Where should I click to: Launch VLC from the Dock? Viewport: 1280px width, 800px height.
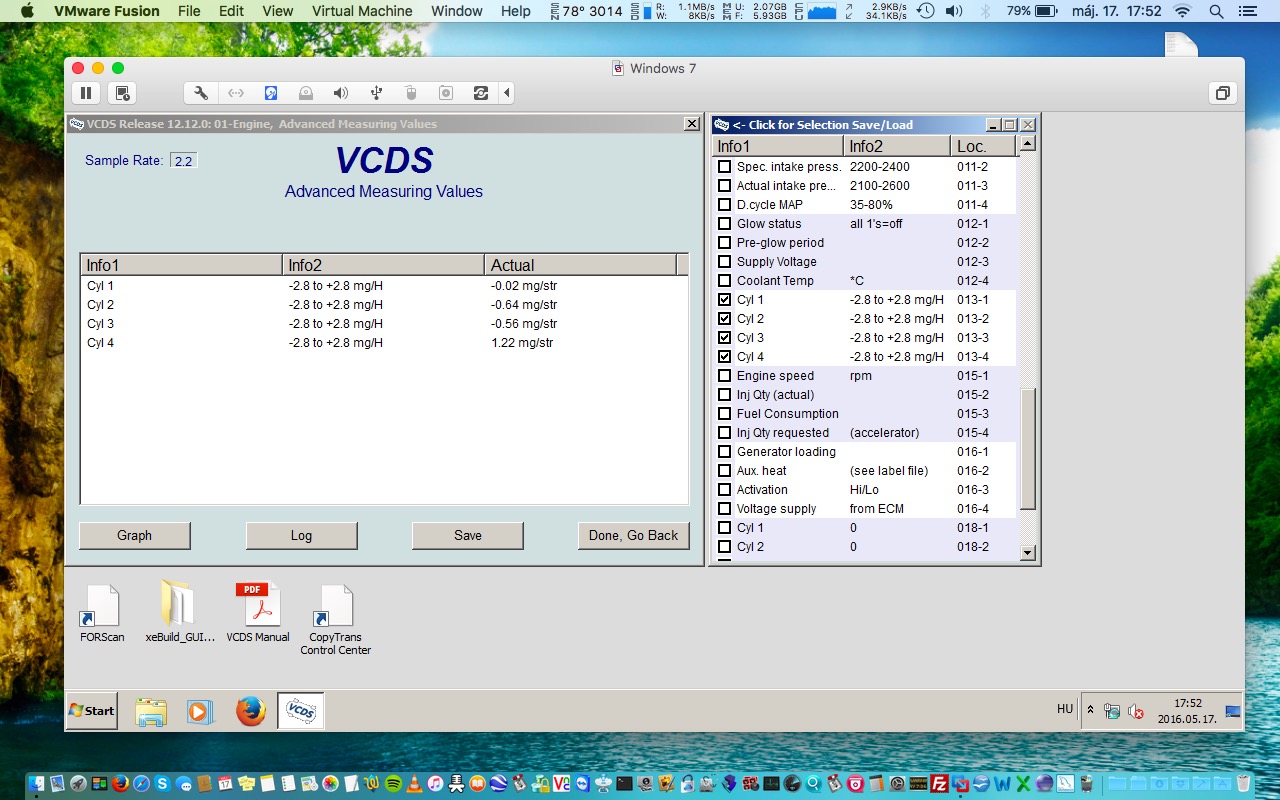click(x=414, y=784)
